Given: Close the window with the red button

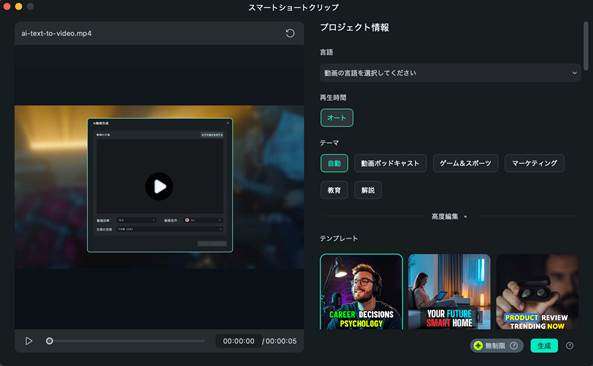Looking at the screenshot, I should tap(7, 6).
